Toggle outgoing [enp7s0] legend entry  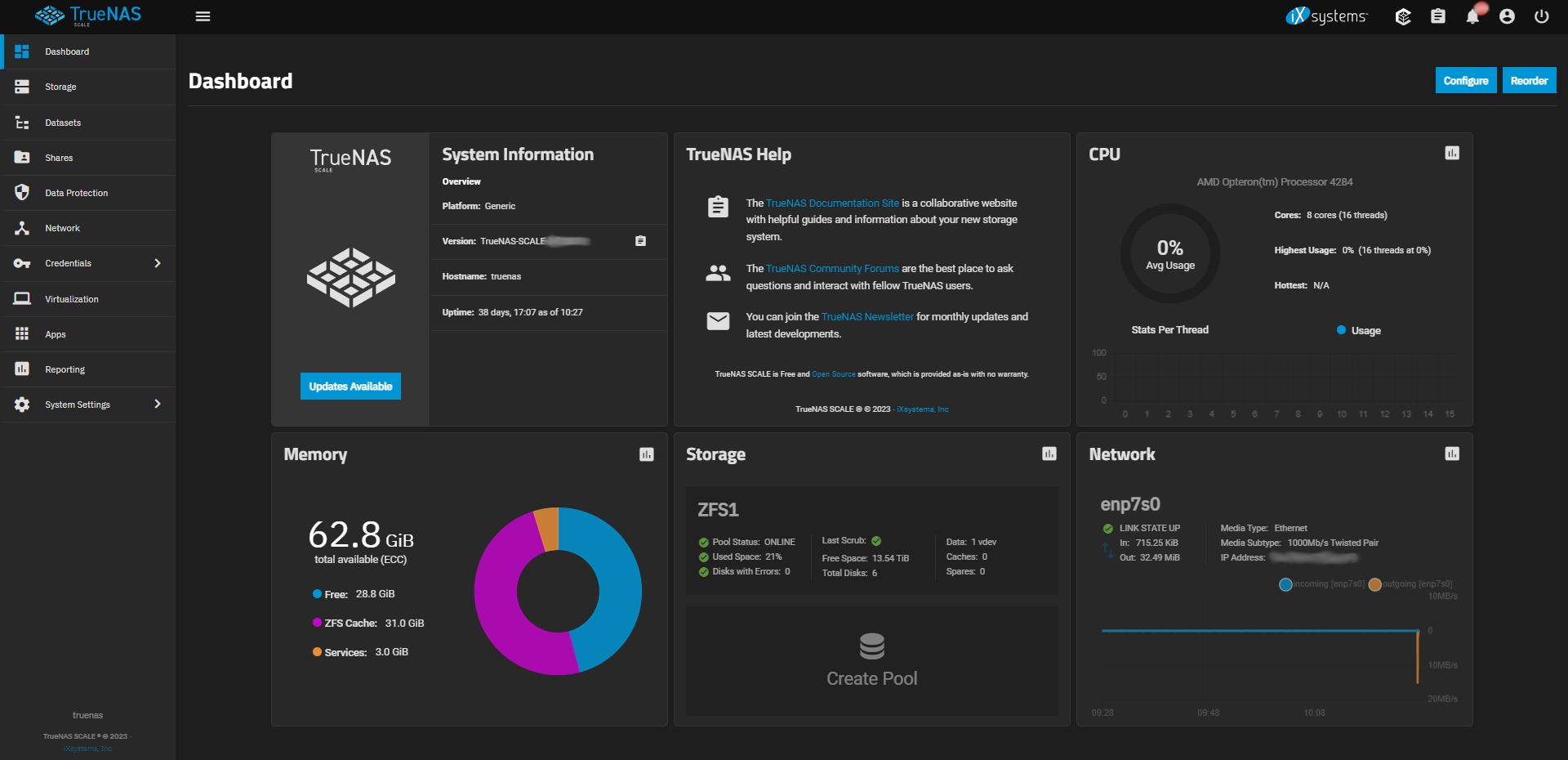pyautogui.click(x=1410, y=583)
